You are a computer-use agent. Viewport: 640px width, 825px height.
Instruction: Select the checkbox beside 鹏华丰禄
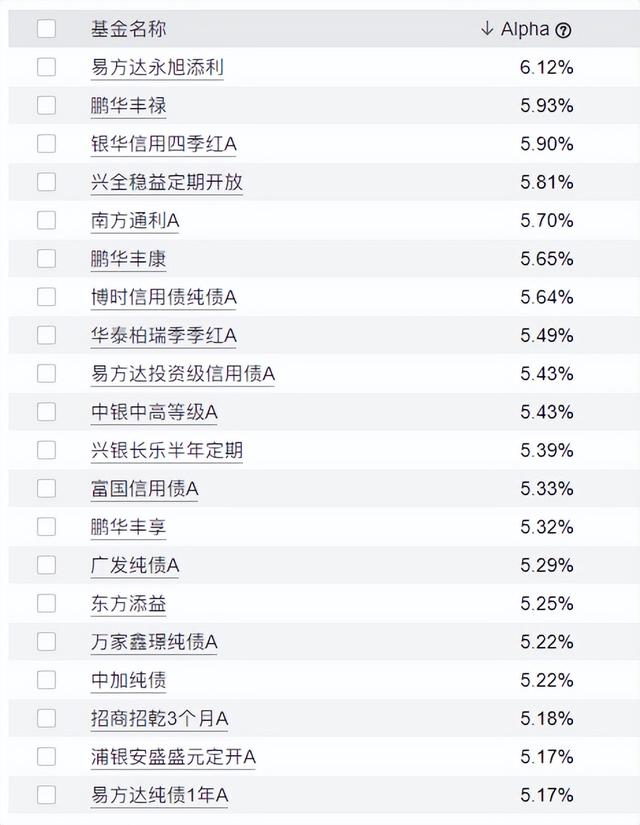(47, 105)
